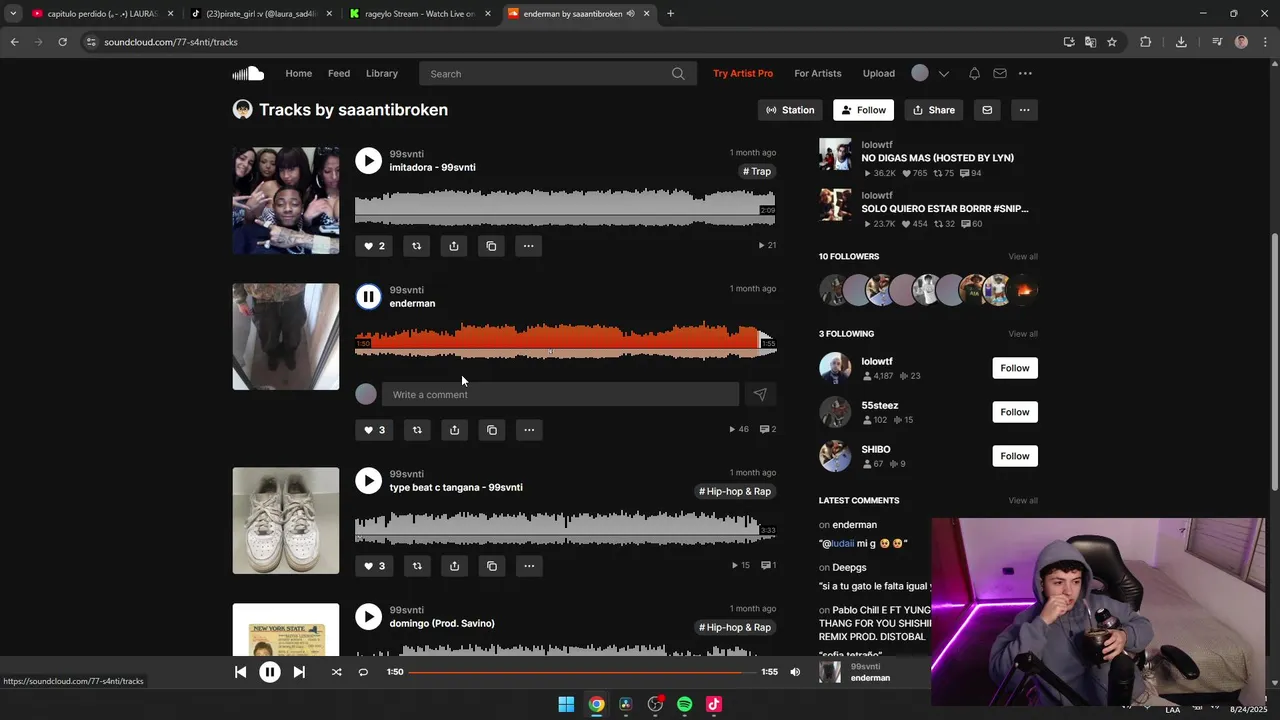Viewport: 1280px width, 720px height.
Task: Seek within the imitadora waveform
Action: pyautogui.click(x=565, y=207)
